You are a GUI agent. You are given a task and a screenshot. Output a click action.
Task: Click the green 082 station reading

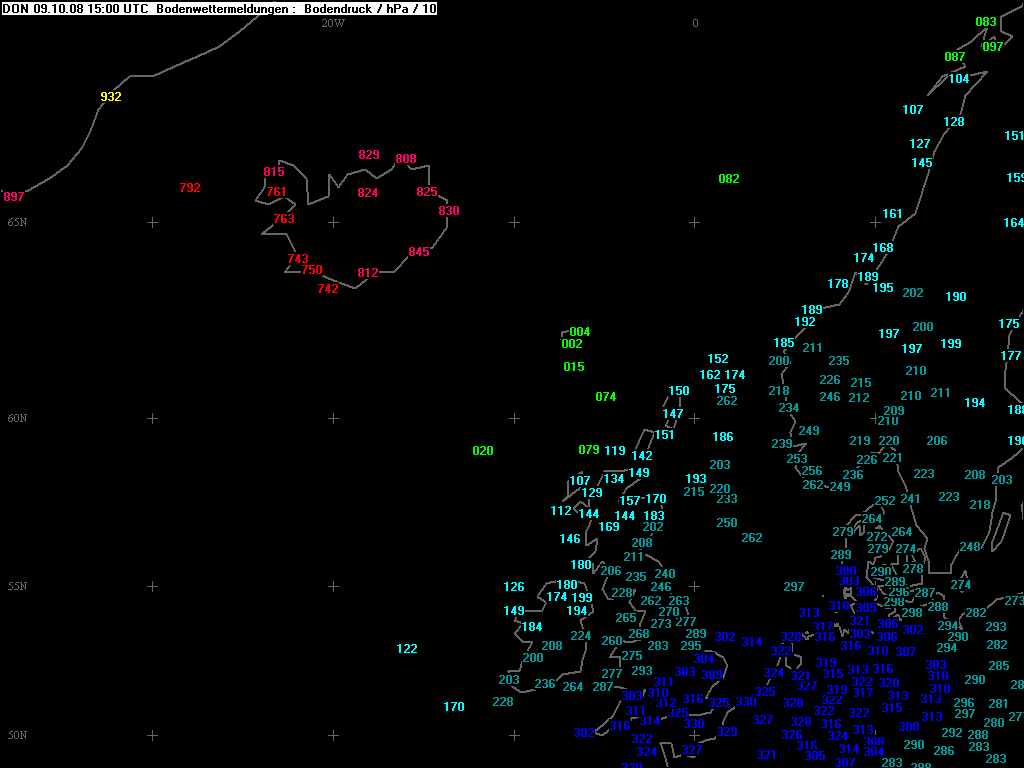pyautogui.click(x=729, y=179)
